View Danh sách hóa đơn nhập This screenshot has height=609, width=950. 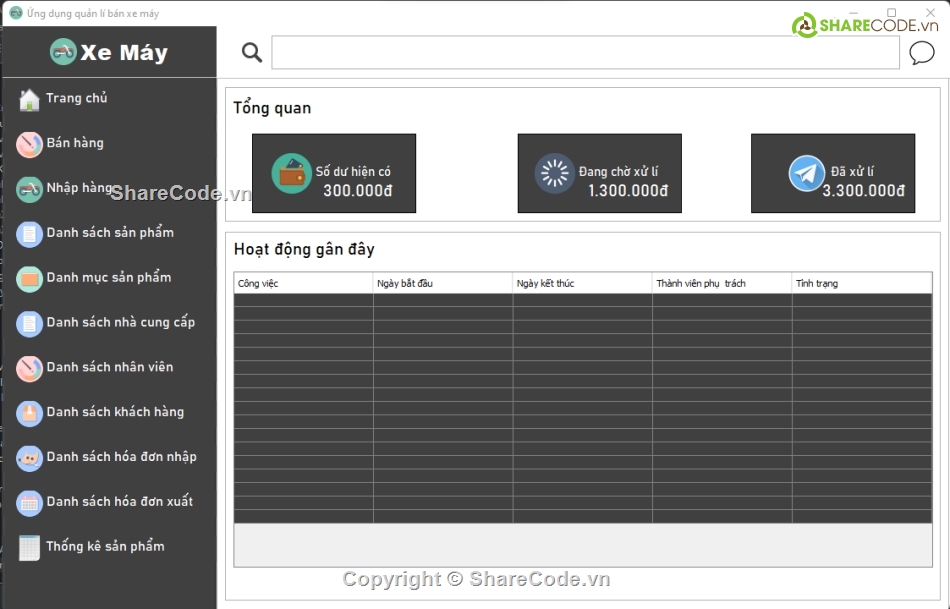121,457
